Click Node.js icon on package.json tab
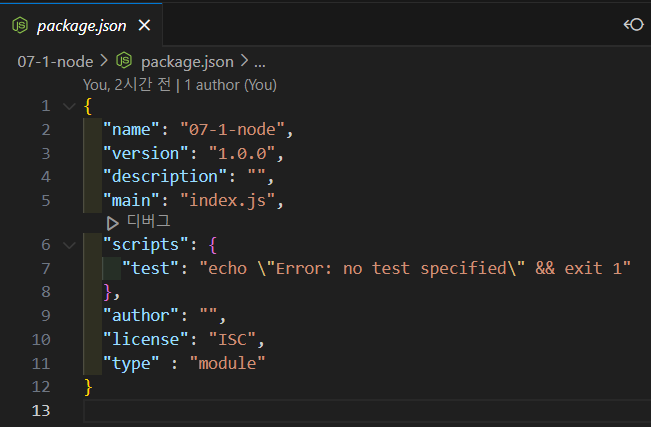This screenshot has width=651, height=427. (20, 26)
